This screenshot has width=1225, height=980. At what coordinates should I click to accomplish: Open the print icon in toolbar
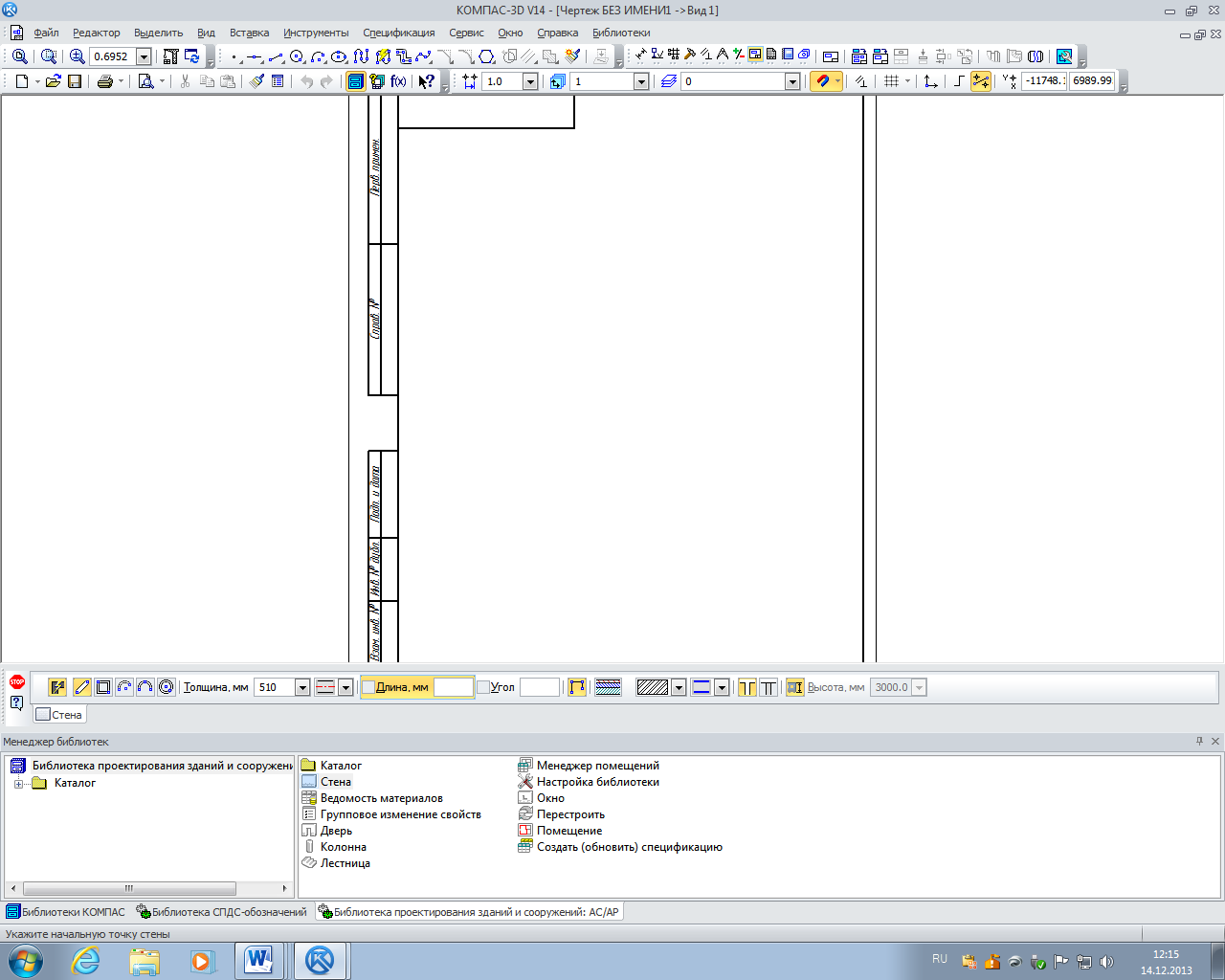105,81
